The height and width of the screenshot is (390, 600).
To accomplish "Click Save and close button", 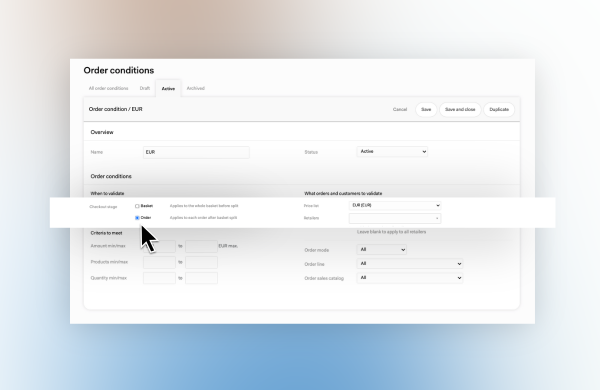I will click(460, 109).
